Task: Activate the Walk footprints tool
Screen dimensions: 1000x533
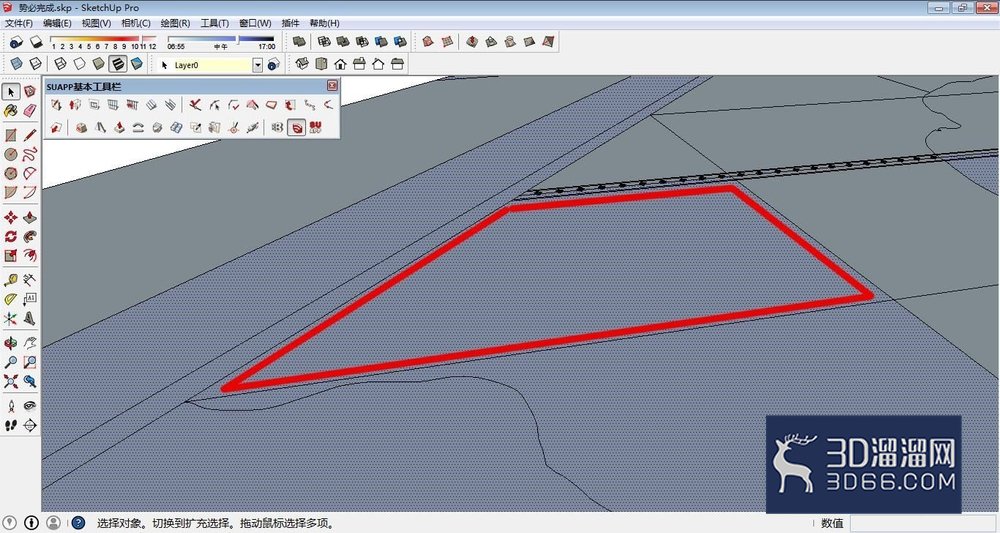Action: [x=11, y=425]
